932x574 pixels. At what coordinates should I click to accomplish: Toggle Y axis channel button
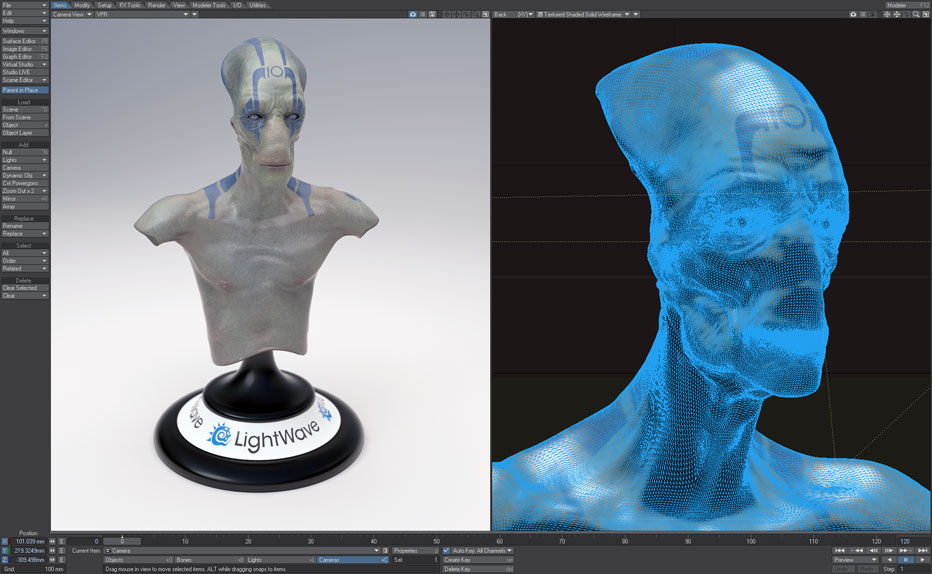point(5,551)
